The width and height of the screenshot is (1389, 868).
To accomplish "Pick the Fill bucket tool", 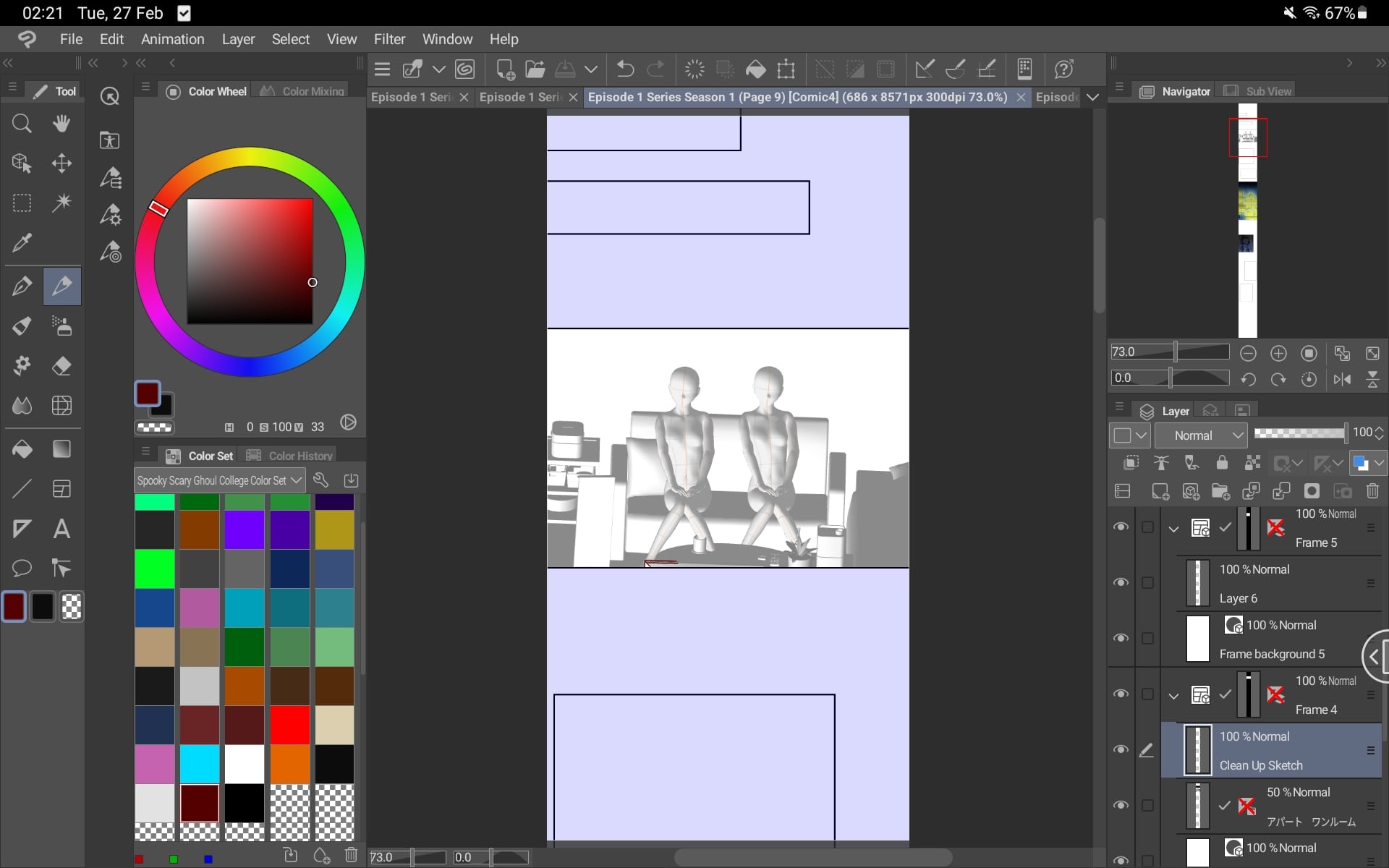I will click(22, 449).
